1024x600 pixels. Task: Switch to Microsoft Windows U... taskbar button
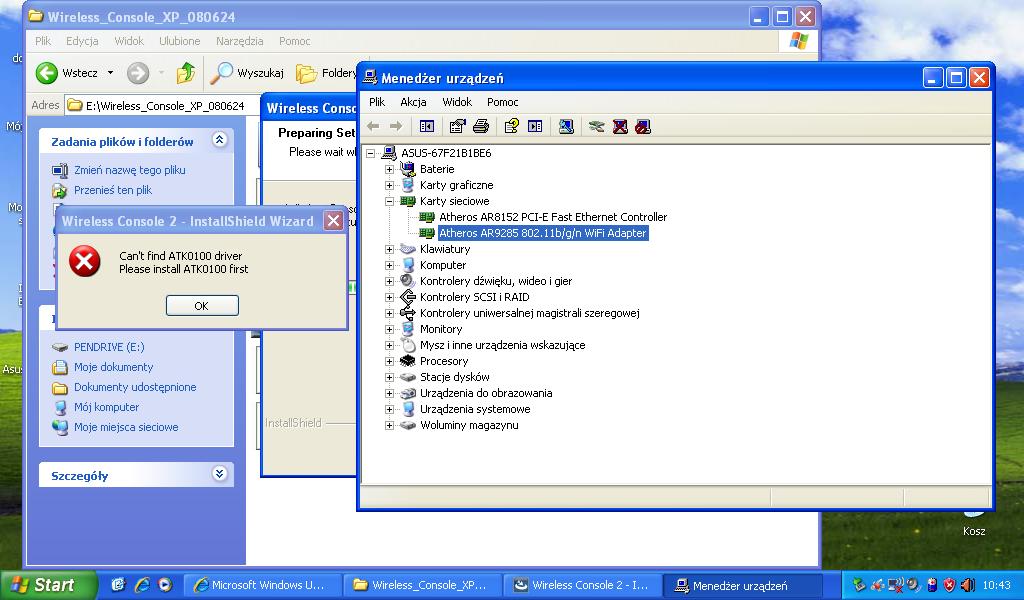[x=261, y=586]
